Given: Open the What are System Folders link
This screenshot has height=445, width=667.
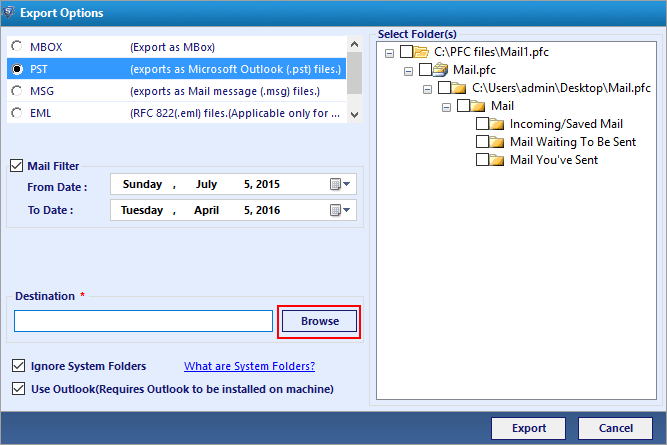Looking at the screenshot, I should click(x=249, y=366).
